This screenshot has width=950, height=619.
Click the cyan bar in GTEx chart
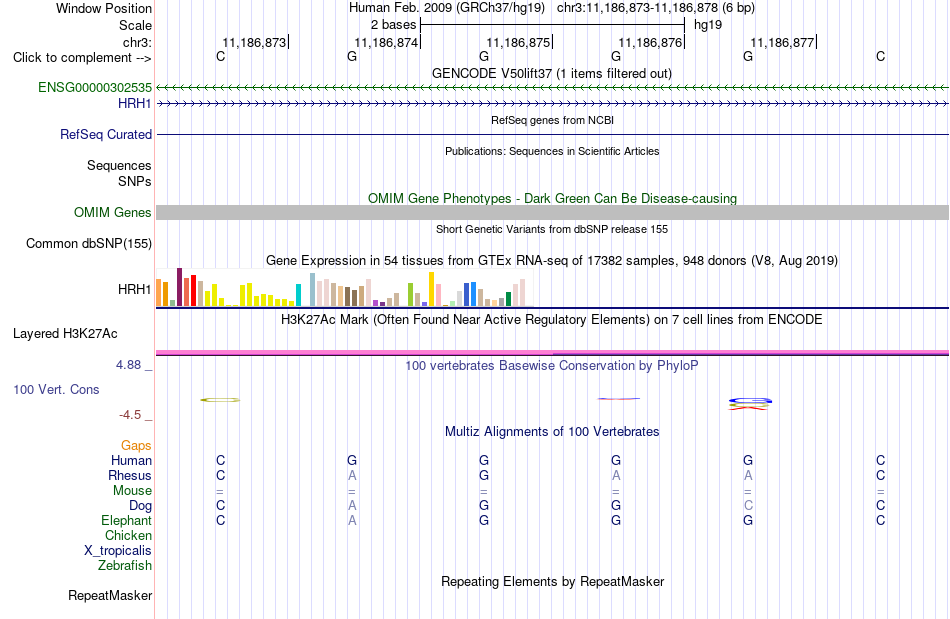[x=298, y=295]
